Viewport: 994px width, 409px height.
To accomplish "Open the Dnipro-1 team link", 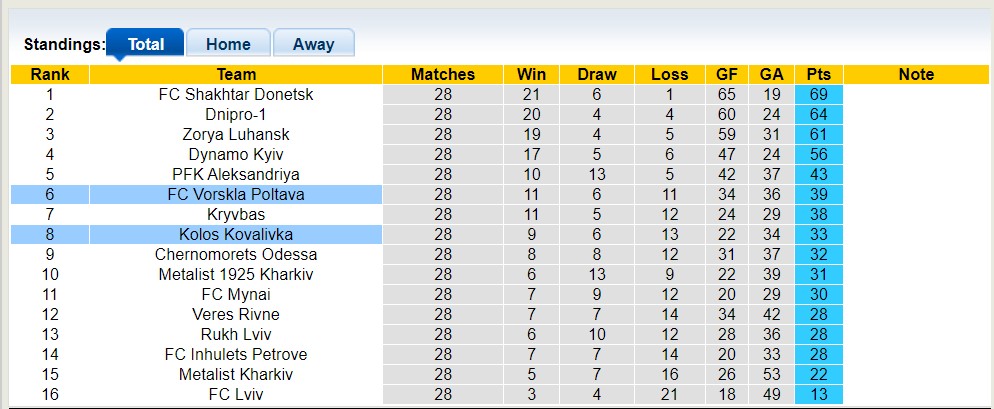I will [236, 114].
